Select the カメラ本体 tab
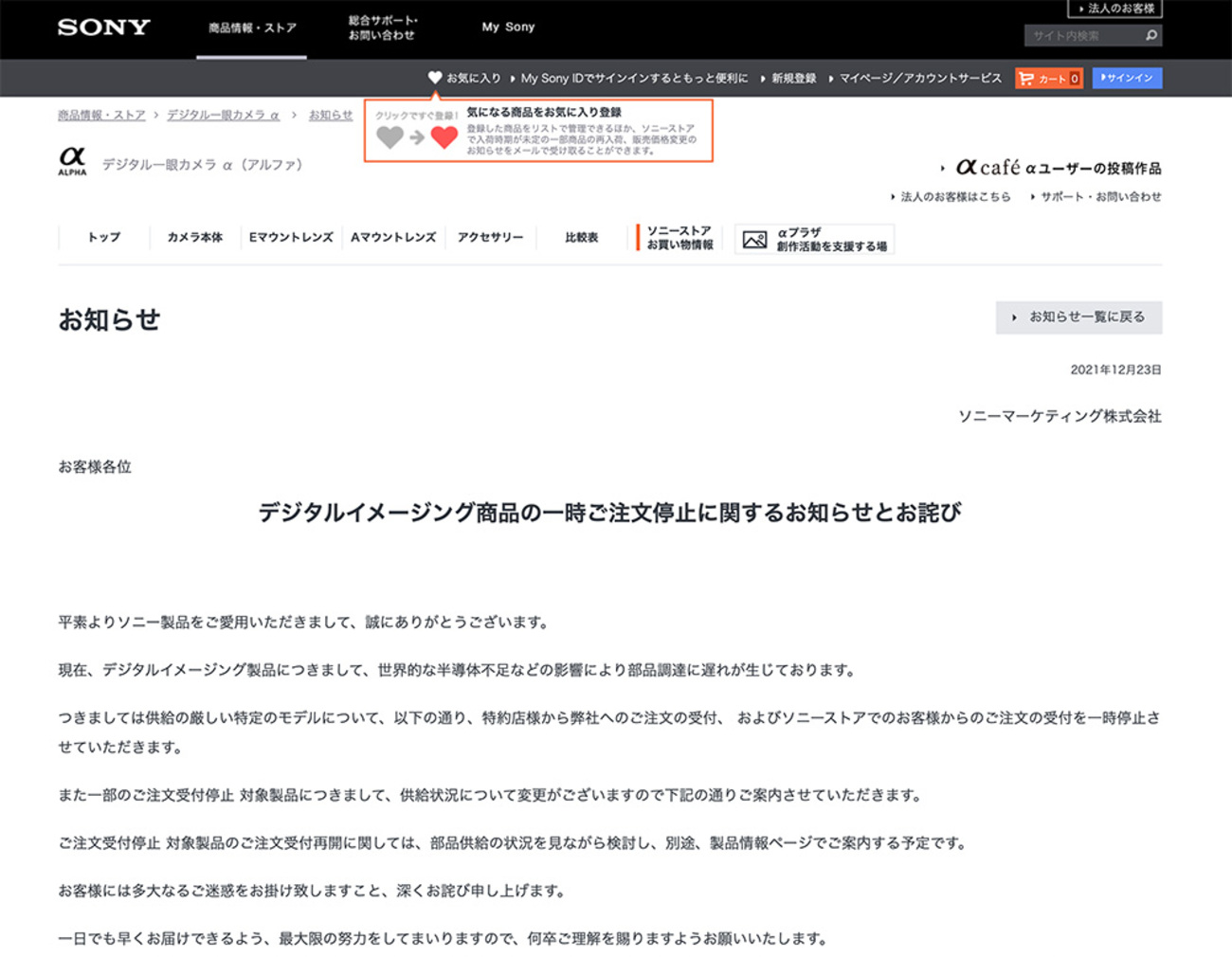This screenshot has height=957, width=1232. click(194, 238)
